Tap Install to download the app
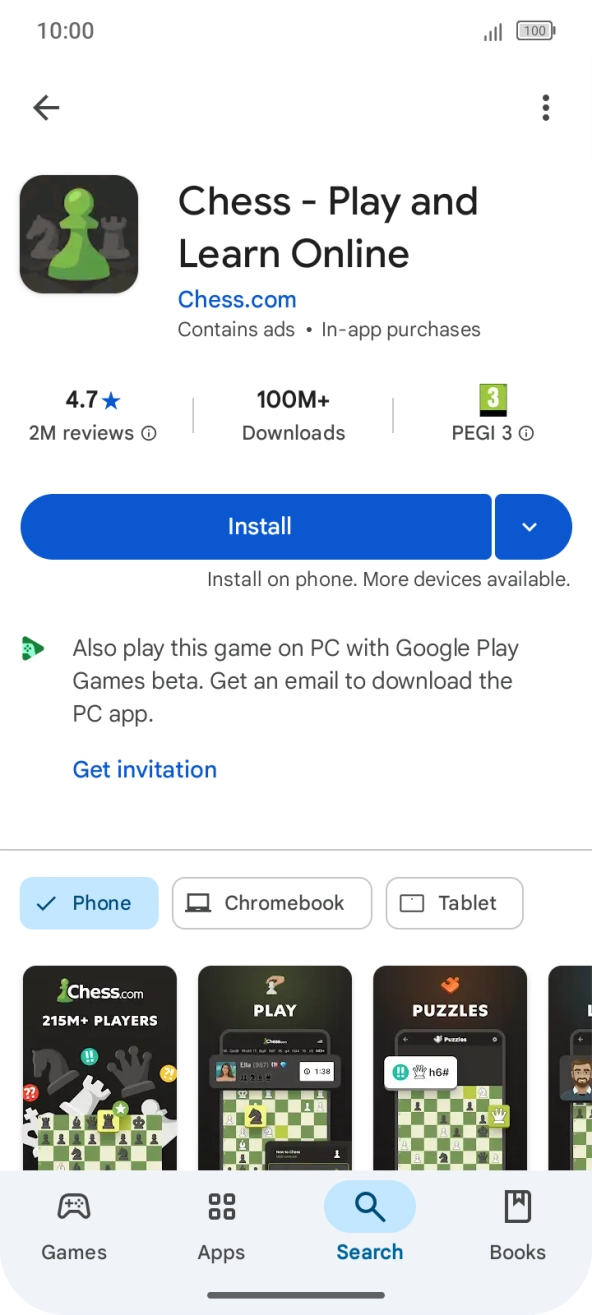The width and height of the screenshot is (592, 1315). 258,527
